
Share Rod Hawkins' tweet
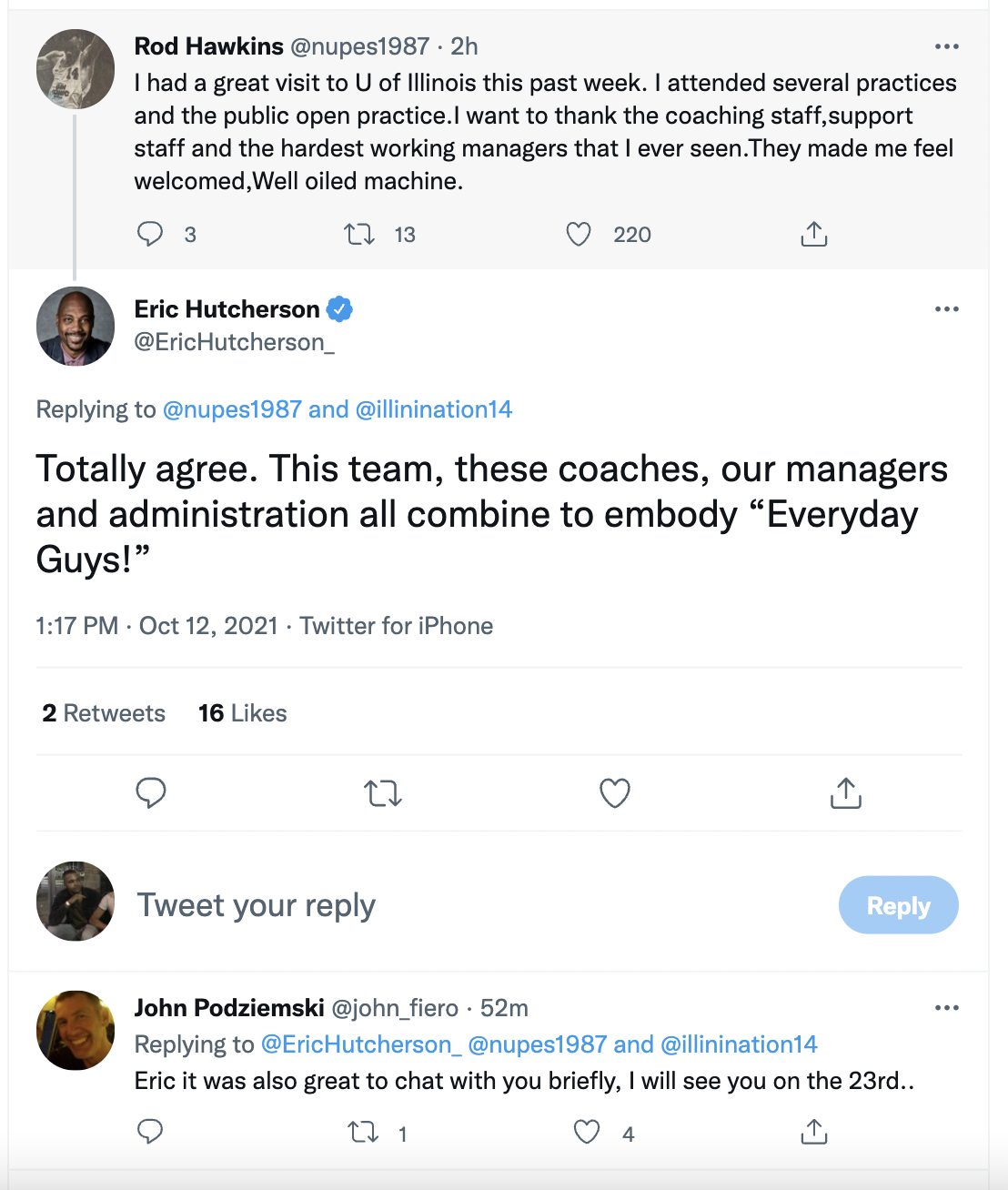[x=813, y=235]
